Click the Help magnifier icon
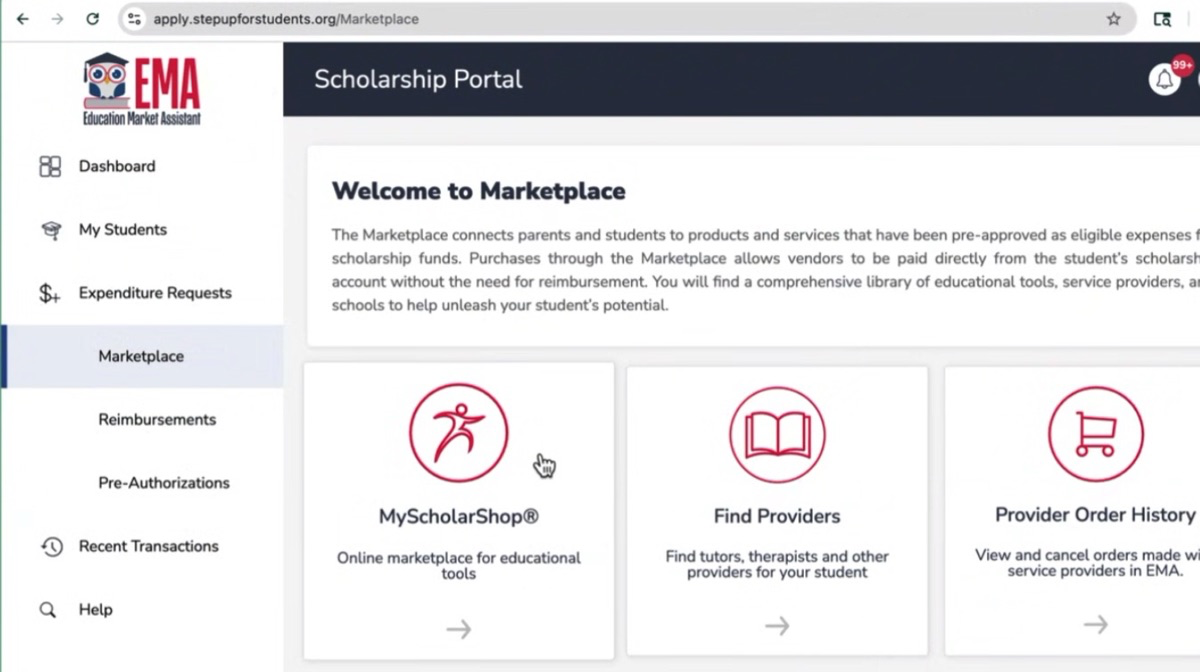This screenshot has width=1200, height=672. 48,610
